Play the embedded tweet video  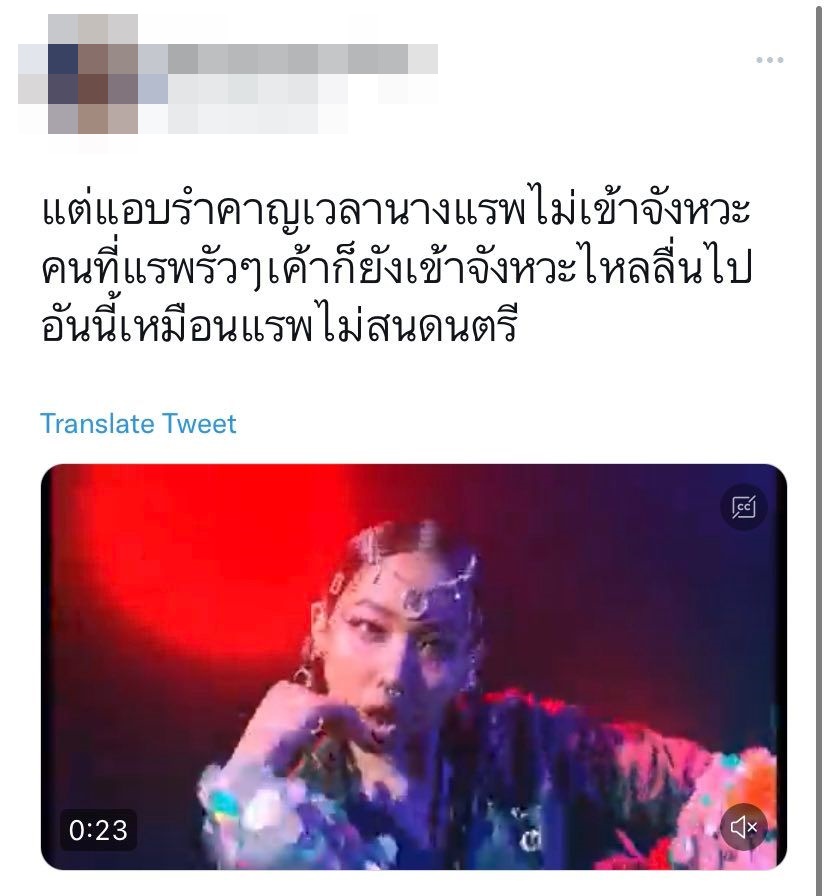pyautogui.click(x=414, y=667)
